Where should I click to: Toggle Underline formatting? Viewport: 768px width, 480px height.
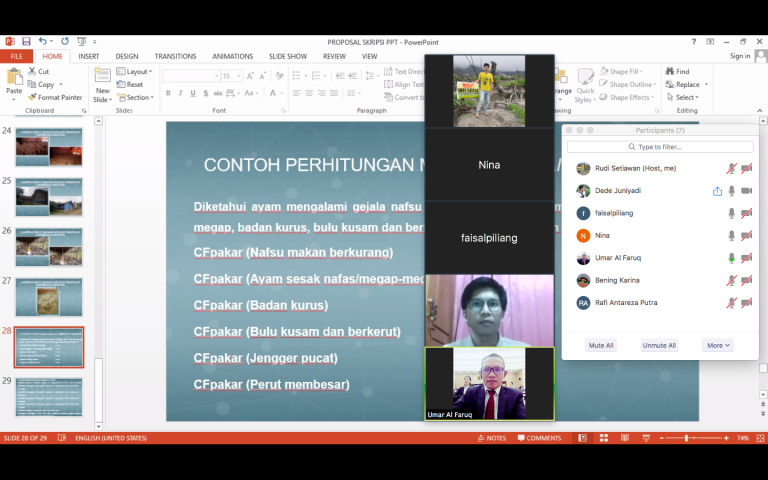tap(193, 93)
